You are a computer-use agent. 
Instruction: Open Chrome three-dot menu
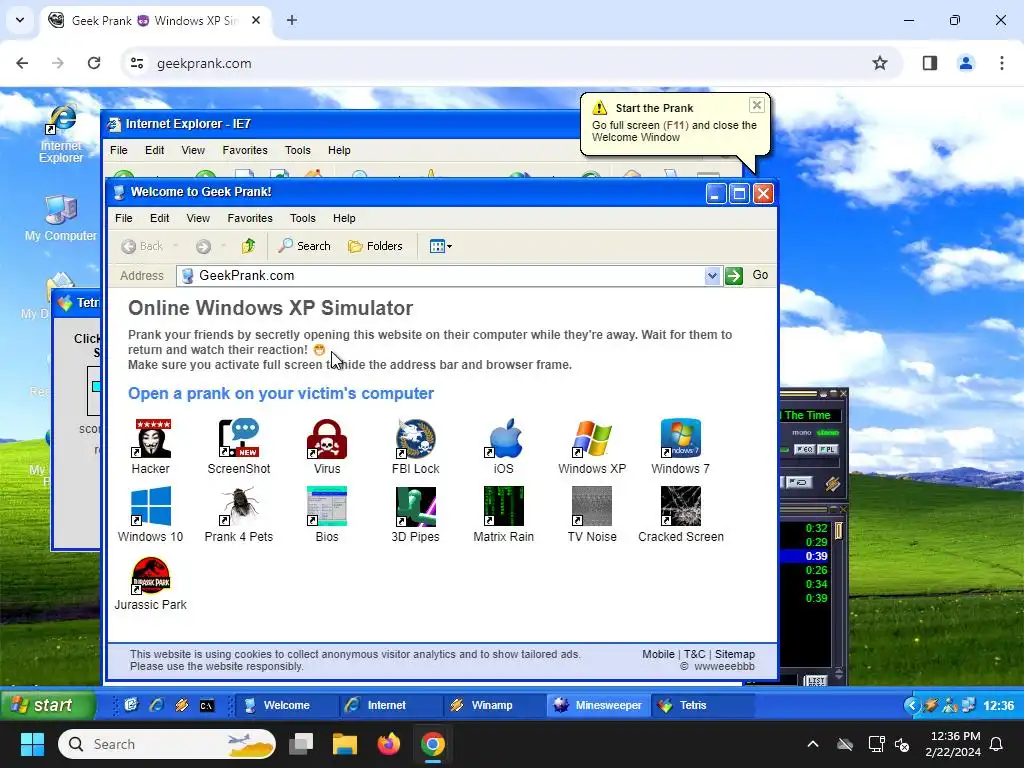1001,63
